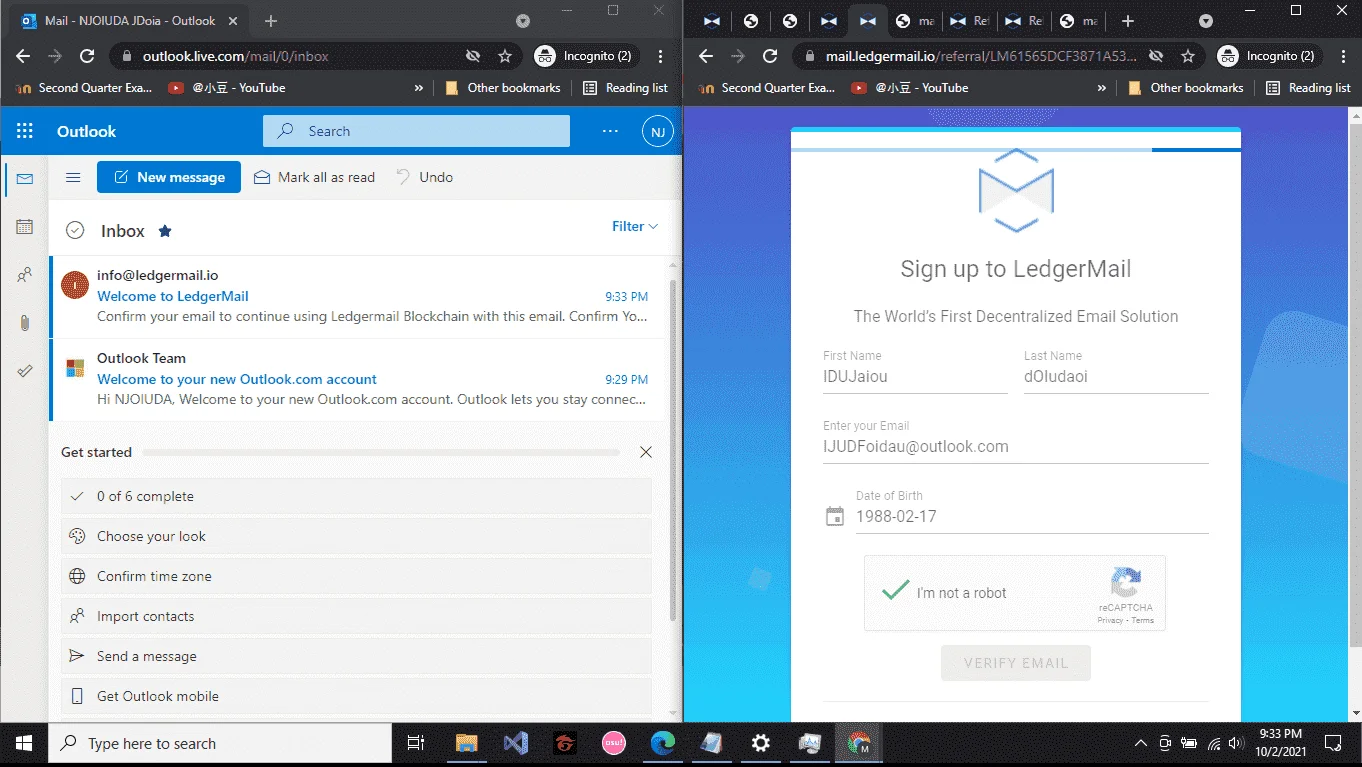Open the NJ account avatar menu
Screen dimensions: 1362x767
coord(657,131)
